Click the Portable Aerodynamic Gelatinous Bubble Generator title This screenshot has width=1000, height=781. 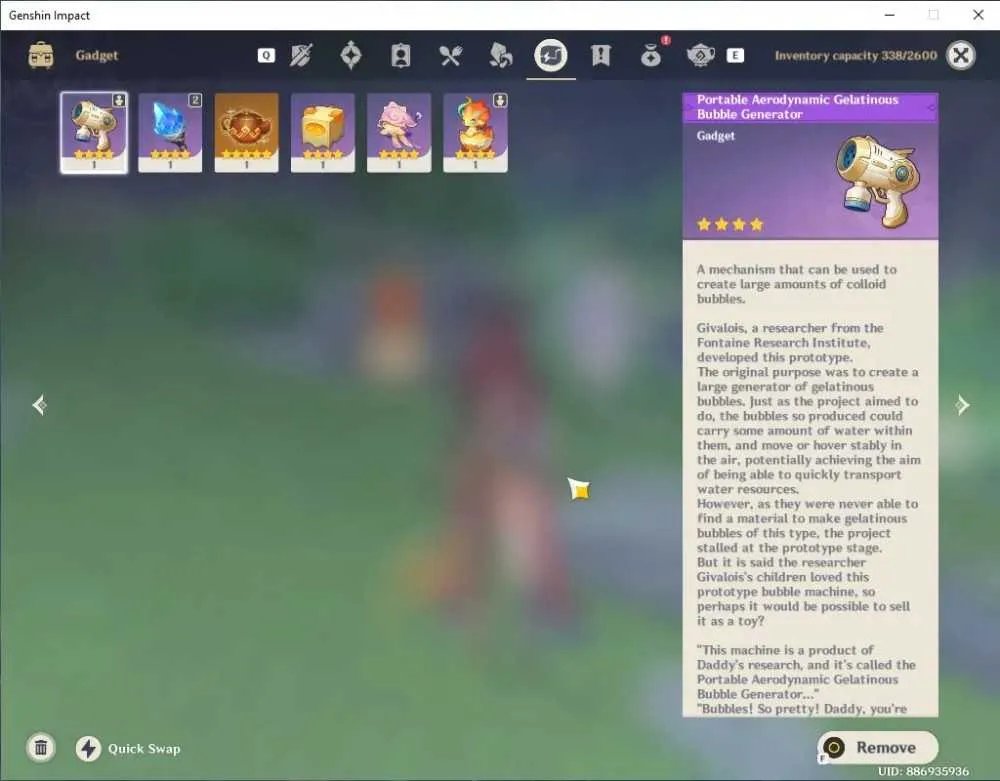[x=797, y=107]
